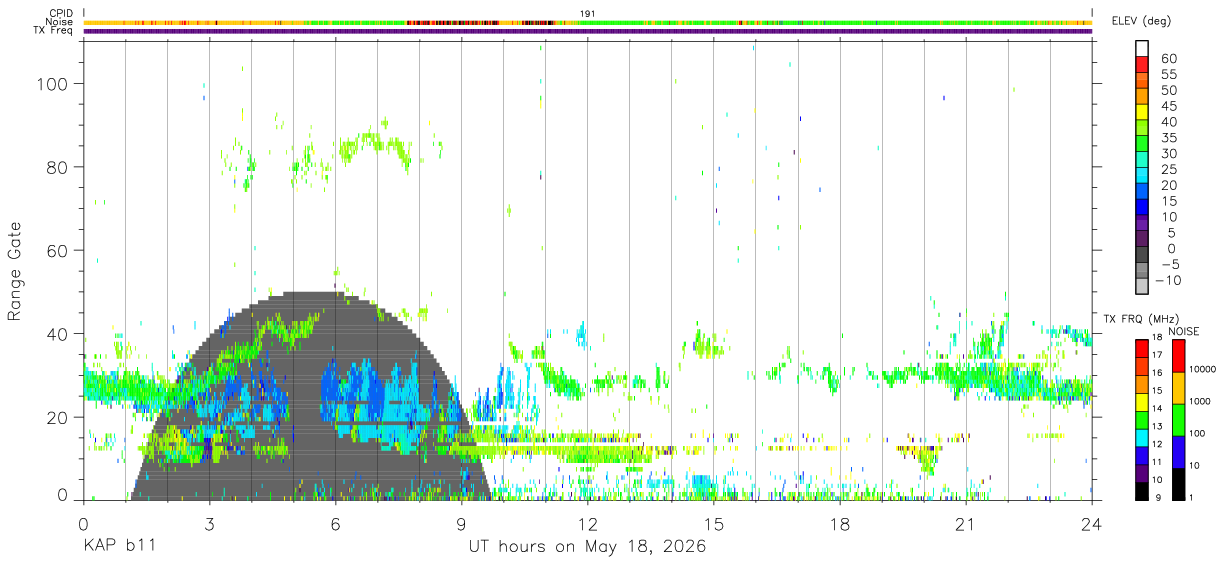The image size is (1228, 567).
Task: Click the black 9–10 MHz TX FRQ swatch
Action: point(1142,490)
